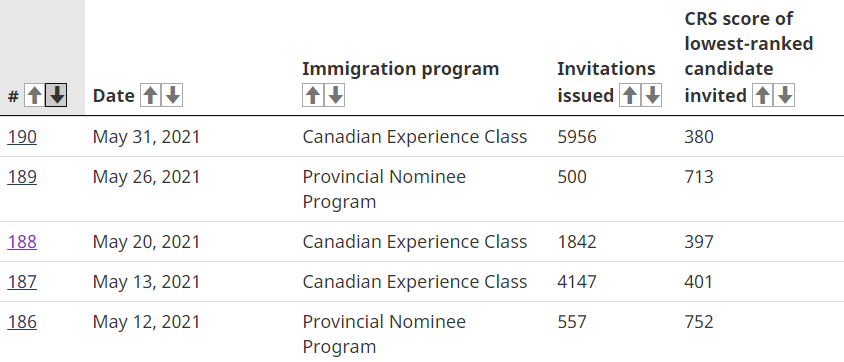
Task: Open draw 187 link
Action: pos(22,281)
